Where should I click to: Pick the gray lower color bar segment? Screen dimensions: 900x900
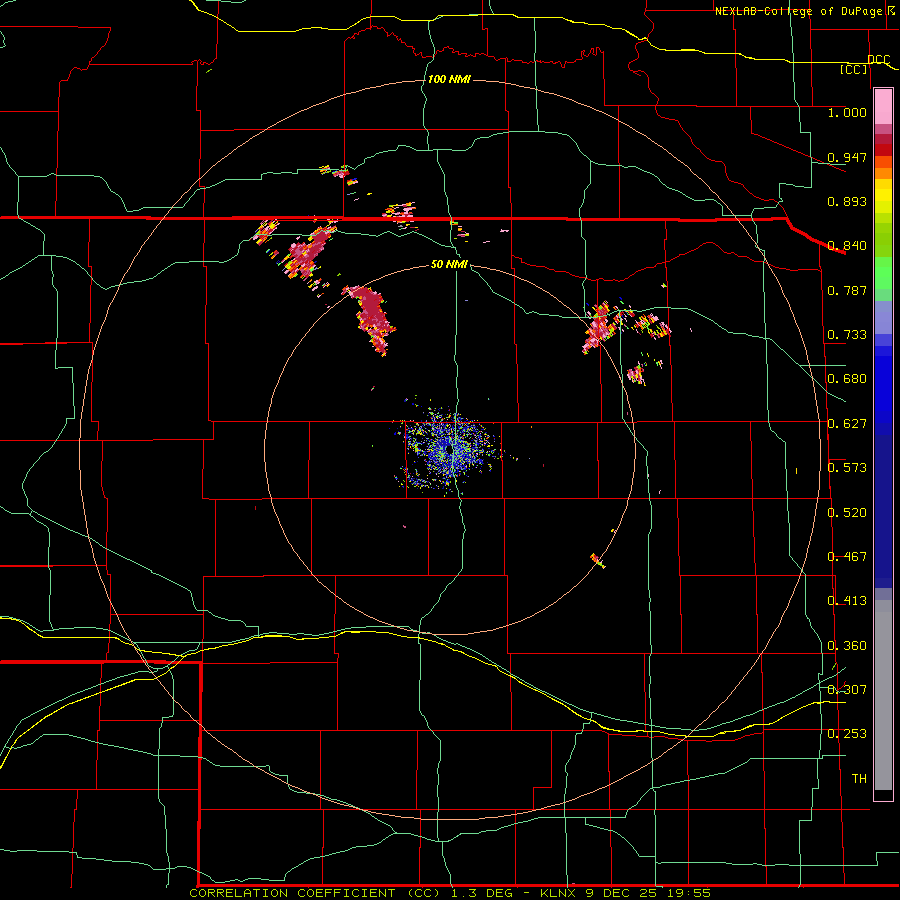883,695
